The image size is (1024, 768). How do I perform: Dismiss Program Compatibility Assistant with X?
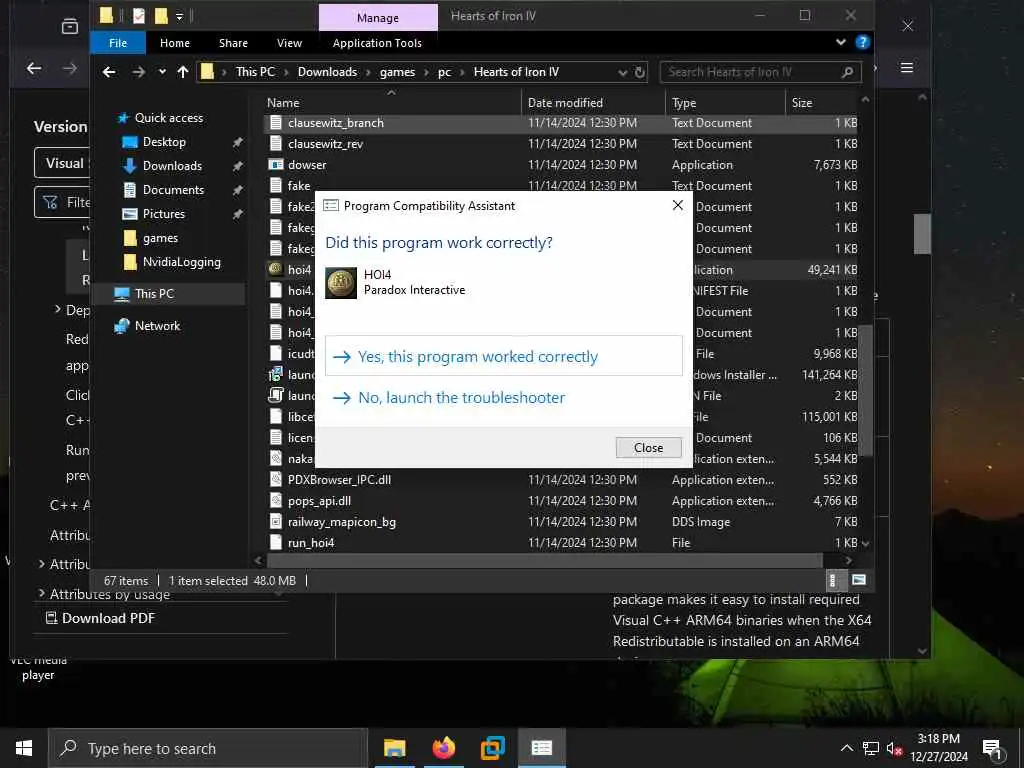677,205
